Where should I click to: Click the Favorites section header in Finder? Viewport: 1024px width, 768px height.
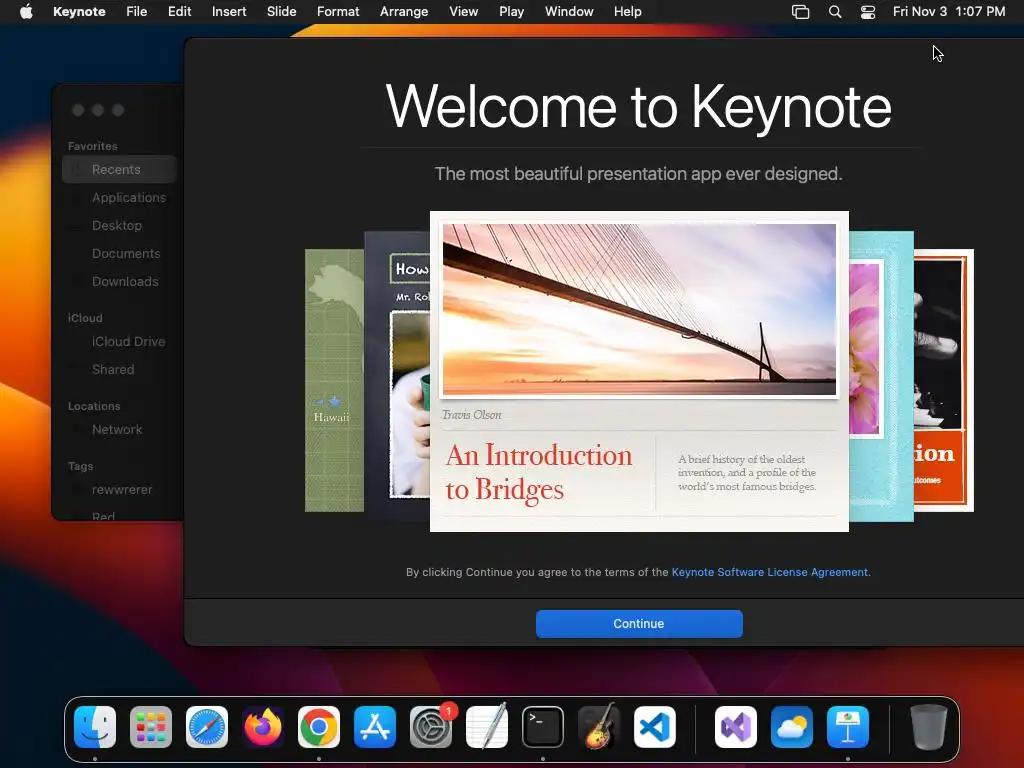pos(93,146)
